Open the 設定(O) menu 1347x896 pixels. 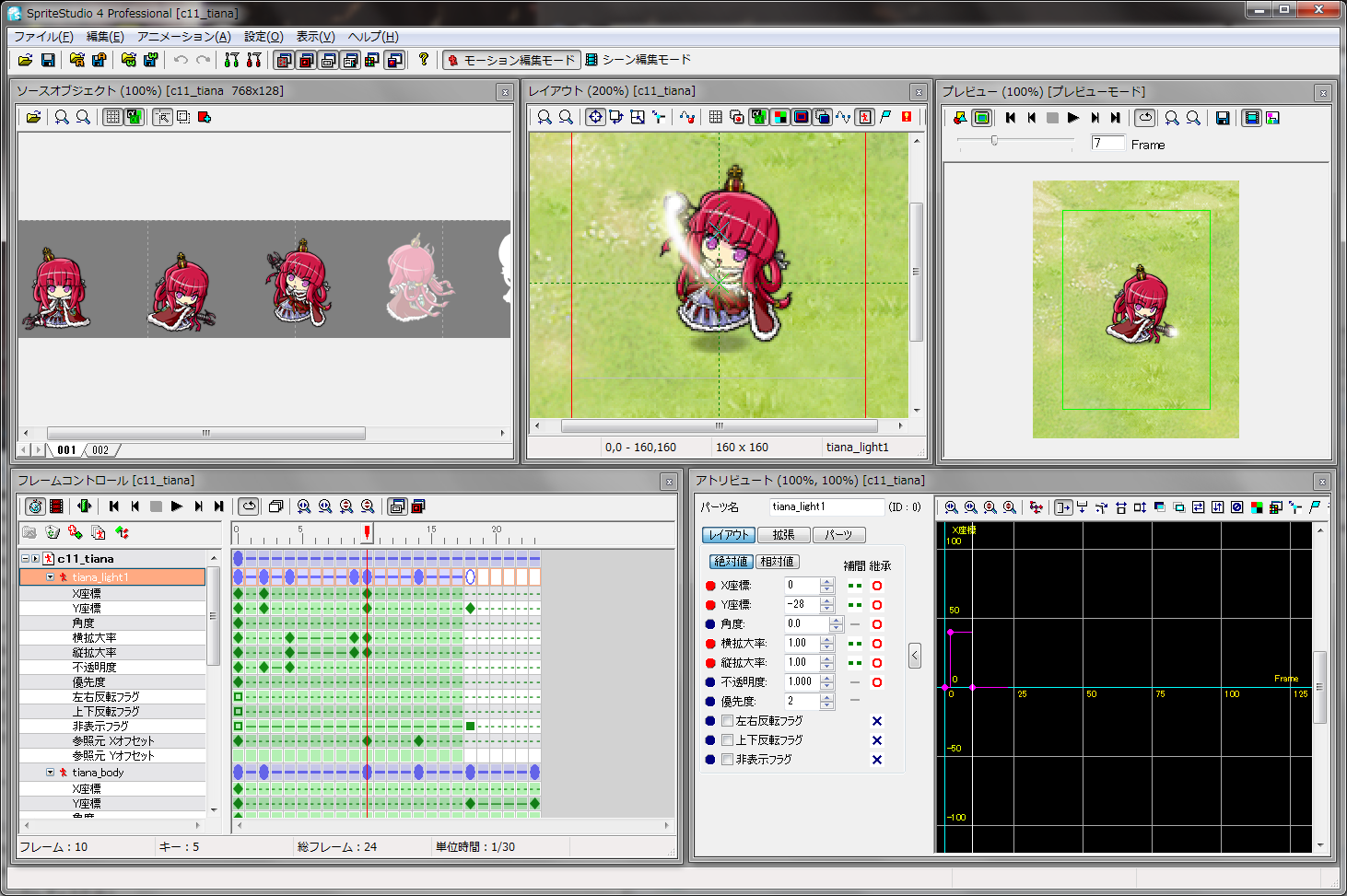[x=264, y=37]
